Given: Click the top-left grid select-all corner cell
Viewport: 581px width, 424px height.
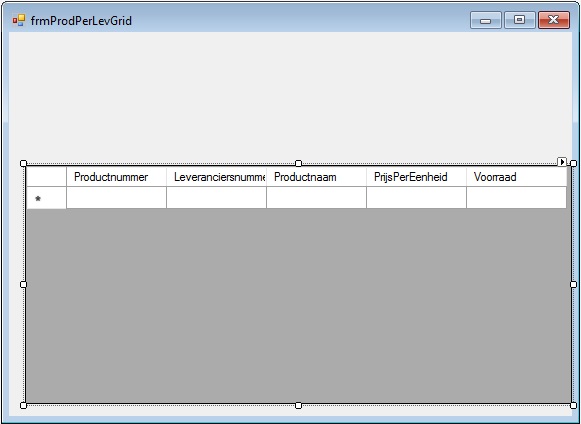Looking at the screenshot, I should click(x=46, y=177).
